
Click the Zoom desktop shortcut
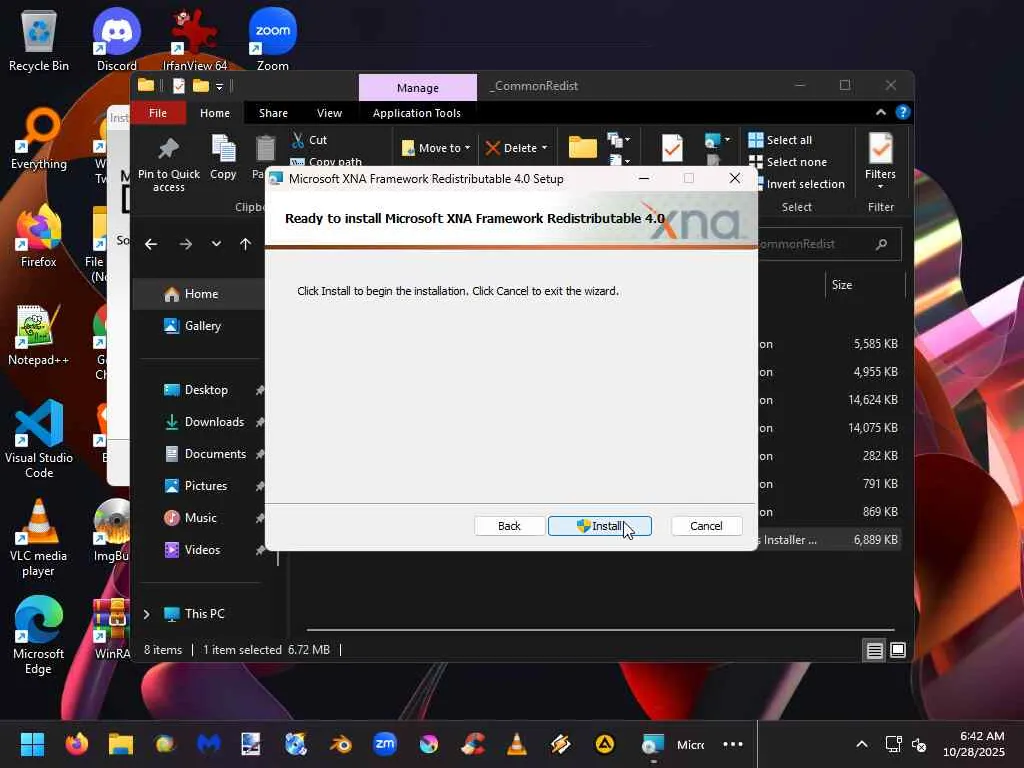pyautogui.click(x=272, y=40)
